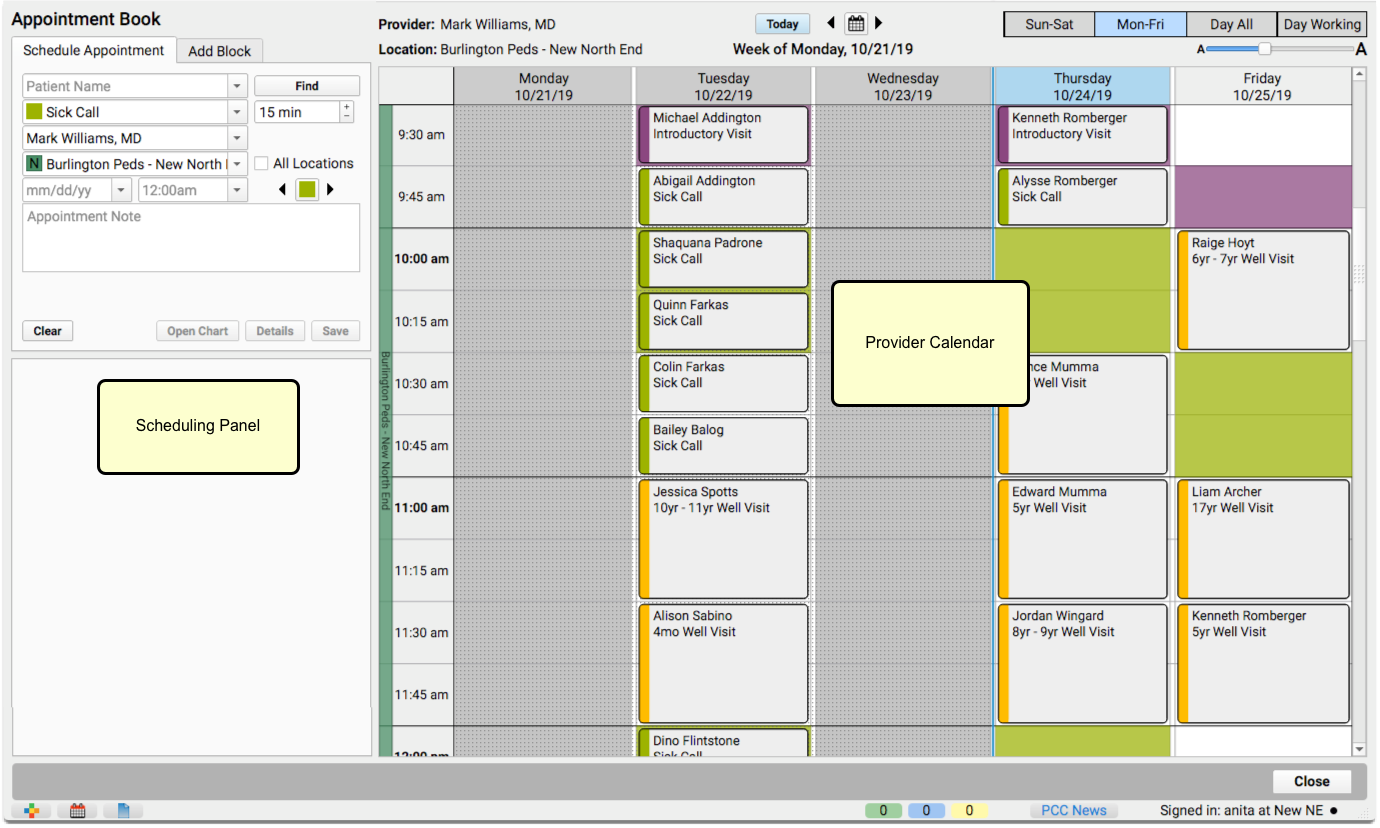
Task: Go to previous week arrow
Action: click(x=830, y=24)
